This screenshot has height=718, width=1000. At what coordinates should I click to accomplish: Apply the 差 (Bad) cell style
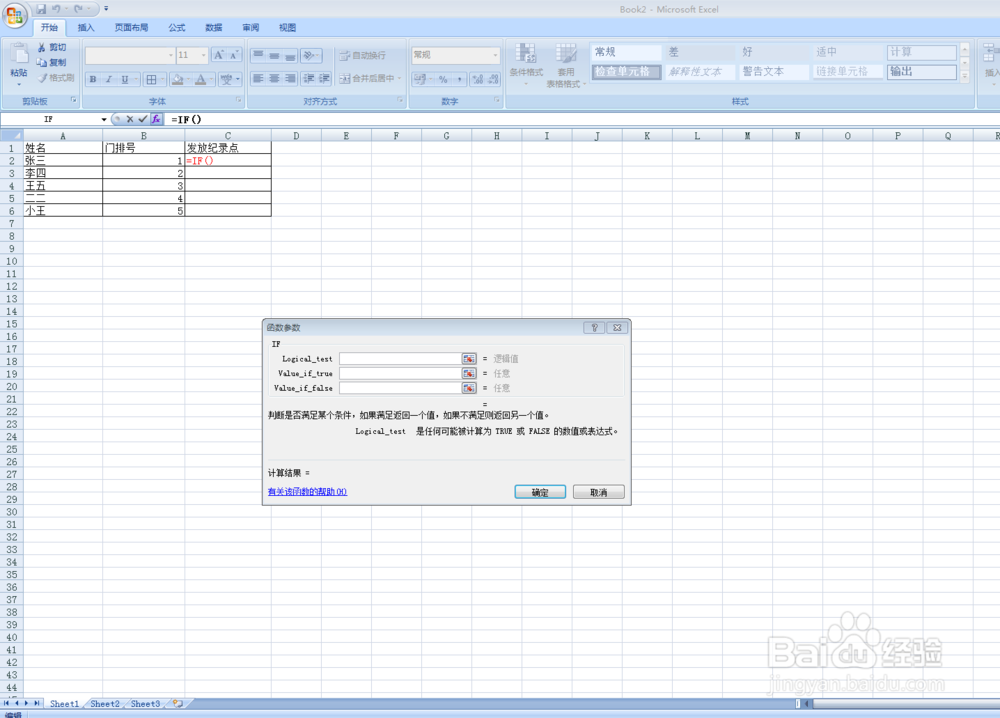tap(700, 52)
